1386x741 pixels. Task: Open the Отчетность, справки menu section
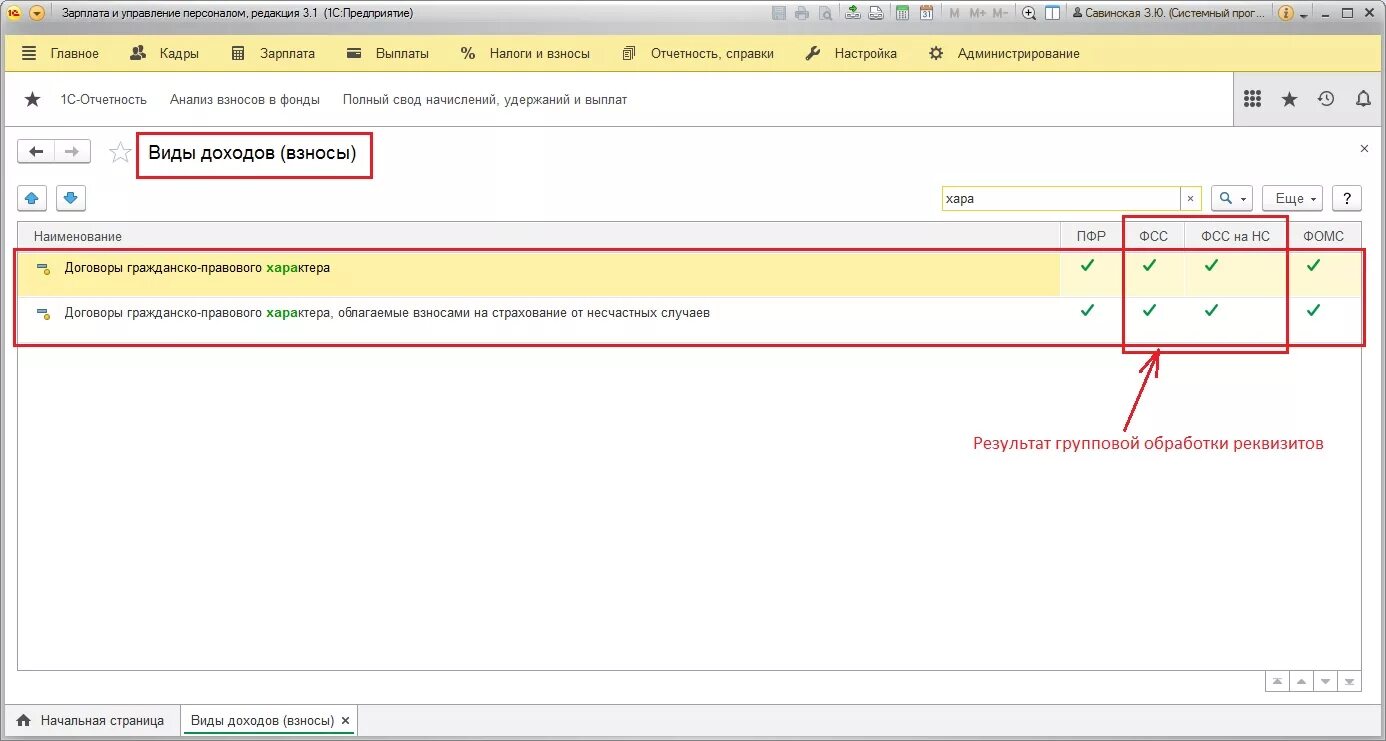pyautogui.click(x=698, y=54)
